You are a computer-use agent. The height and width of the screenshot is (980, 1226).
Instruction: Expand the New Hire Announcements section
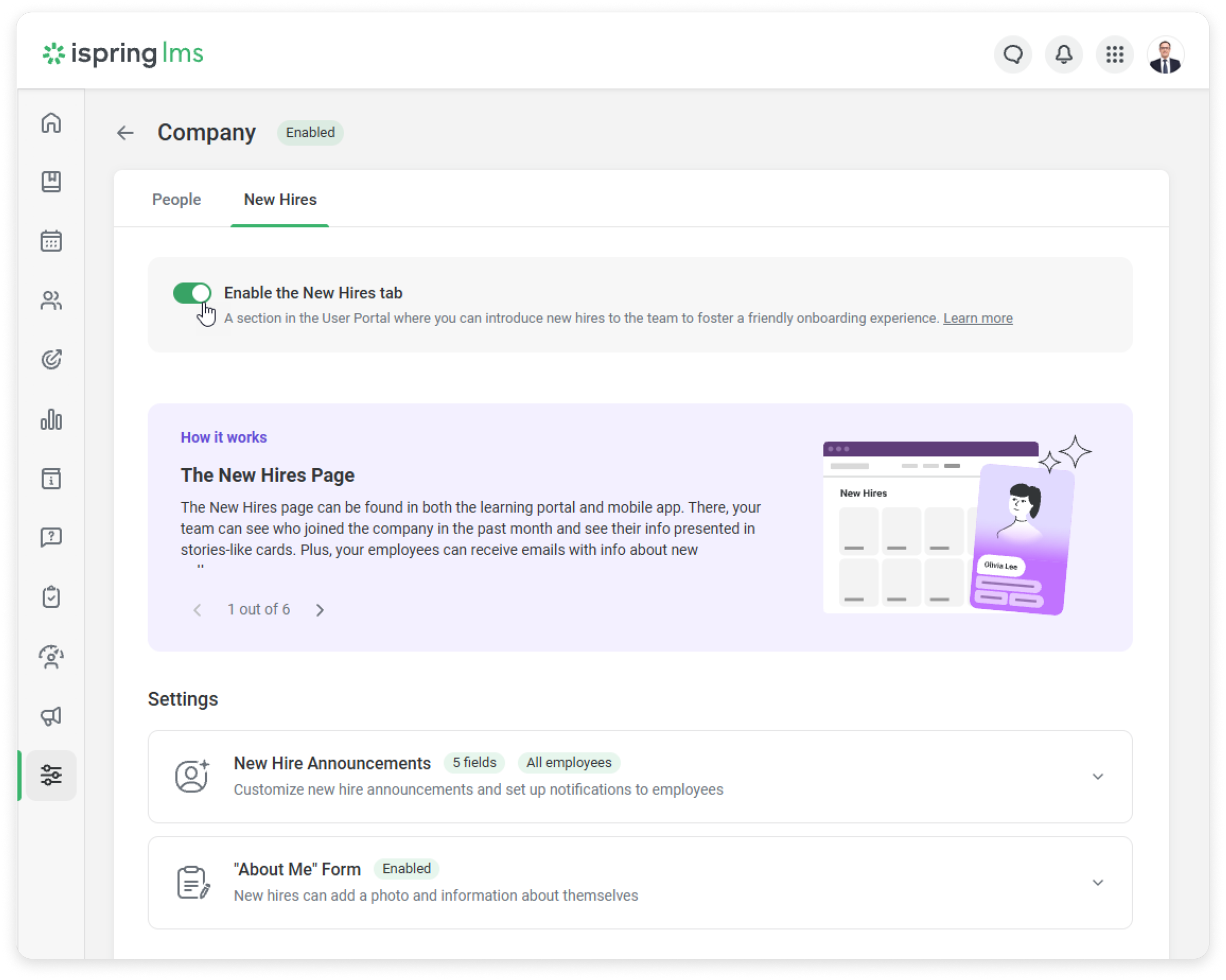tap(1098, 776)
